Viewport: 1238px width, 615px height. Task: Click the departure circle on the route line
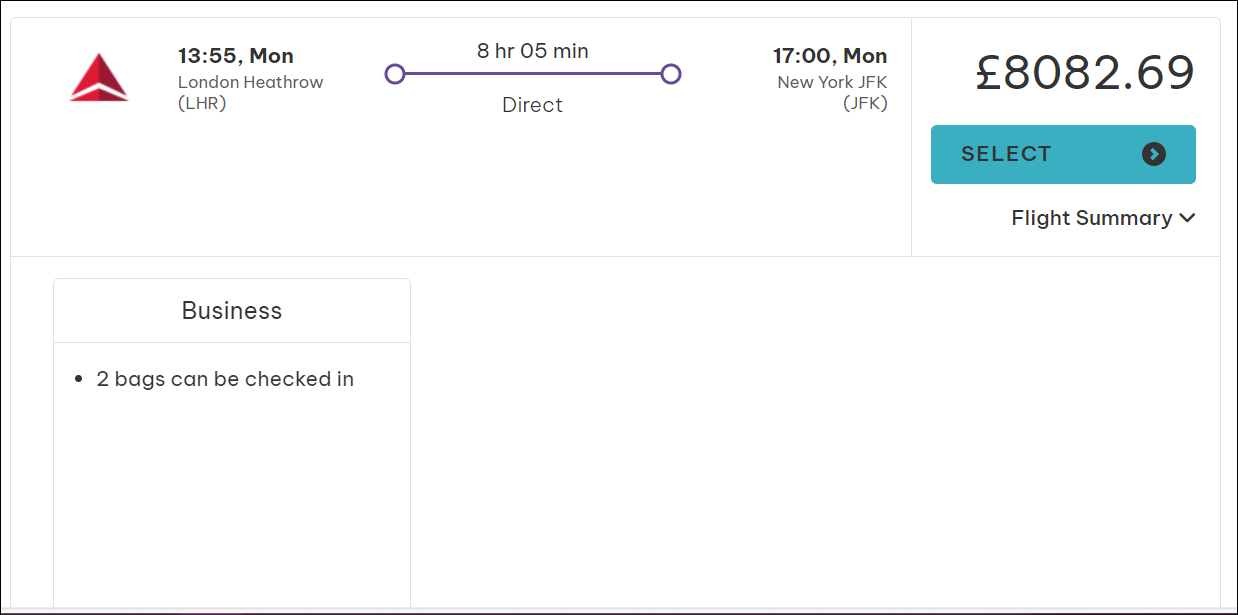click(x=395, y=74)
